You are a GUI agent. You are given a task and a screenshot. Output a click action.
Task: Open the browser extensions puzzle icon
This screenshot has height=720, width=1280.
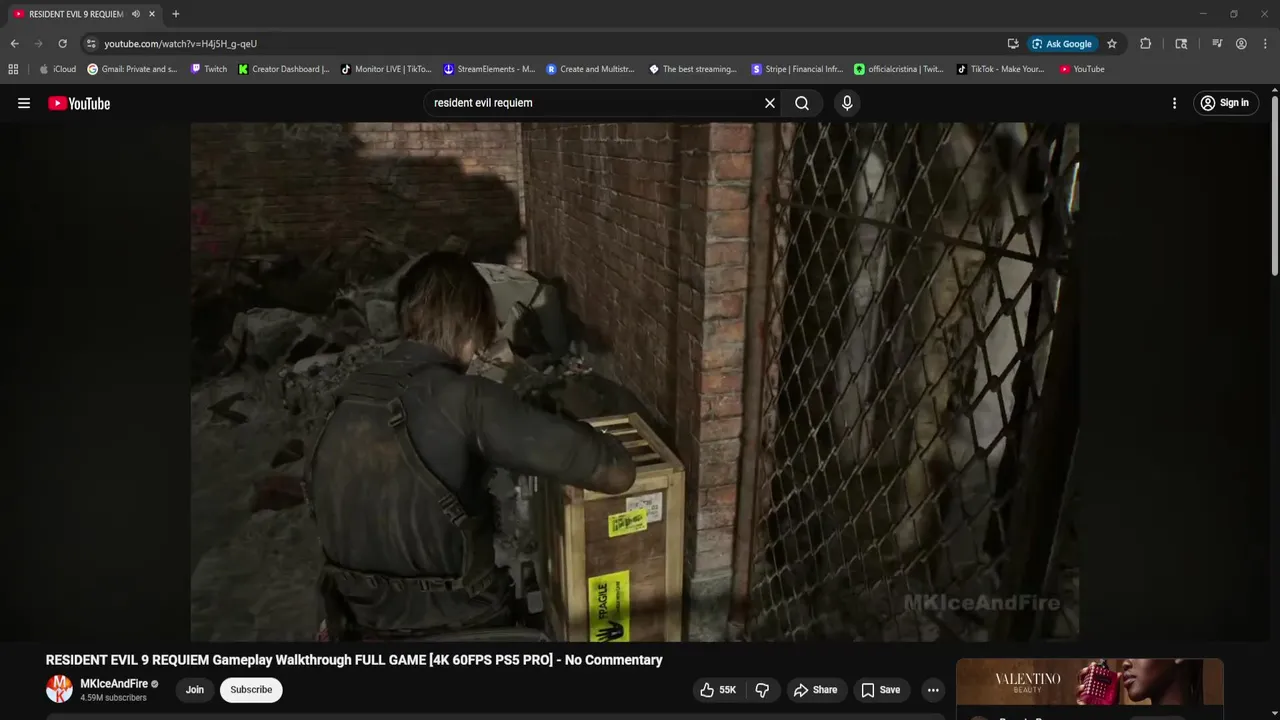[1146, 44]
